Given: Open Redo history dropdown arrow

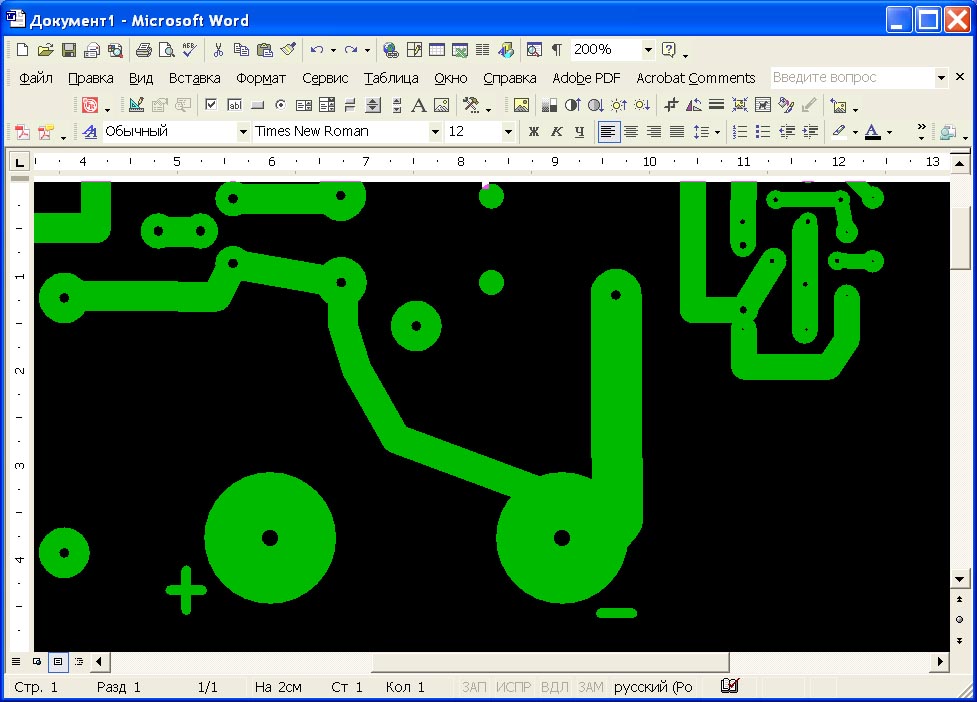Looking at the screenshot, I should click(368, 50).
